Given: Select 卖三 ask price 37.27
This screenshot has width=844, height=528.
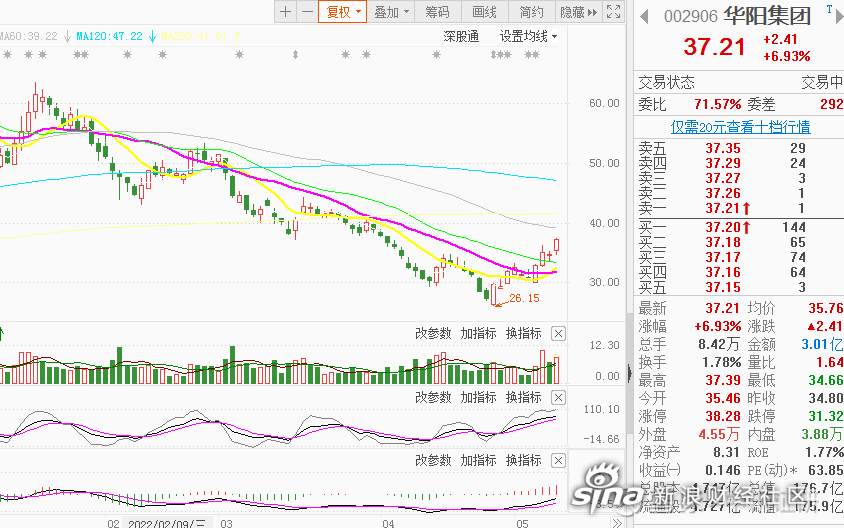Looking at the screenshot, I should [723, 178].
